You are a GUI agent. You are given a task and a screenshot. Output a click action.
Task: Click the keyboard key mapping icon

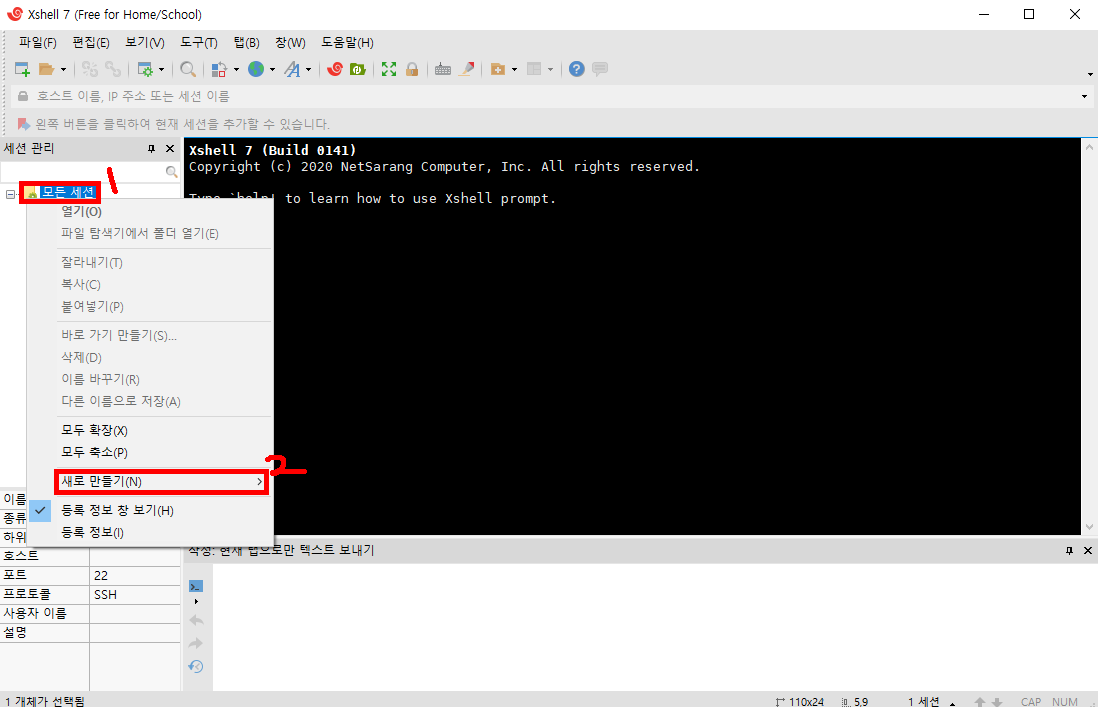pyautogui.click(x=443, y=69)
